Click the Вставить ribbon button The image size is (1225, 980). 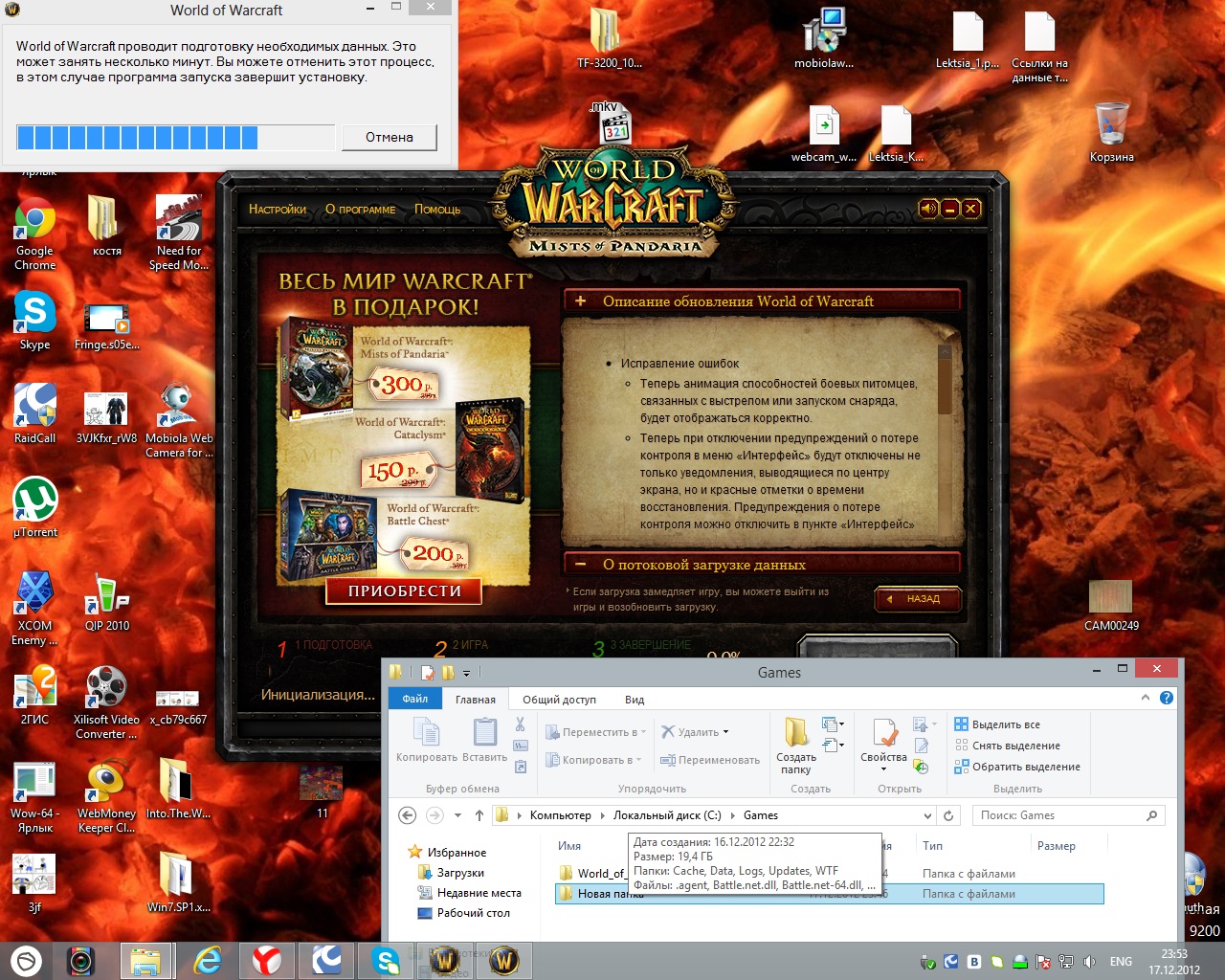pyautogui.click(x=484, y=740)
